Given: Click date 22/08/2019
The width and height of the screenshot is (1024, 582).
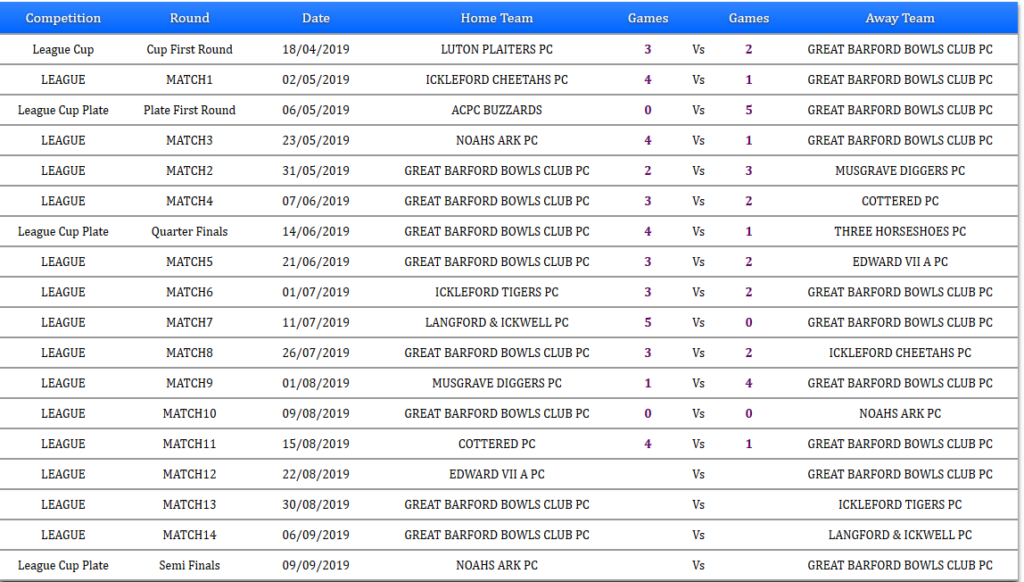Looking at the screenshot, I should tap(315, 475).
